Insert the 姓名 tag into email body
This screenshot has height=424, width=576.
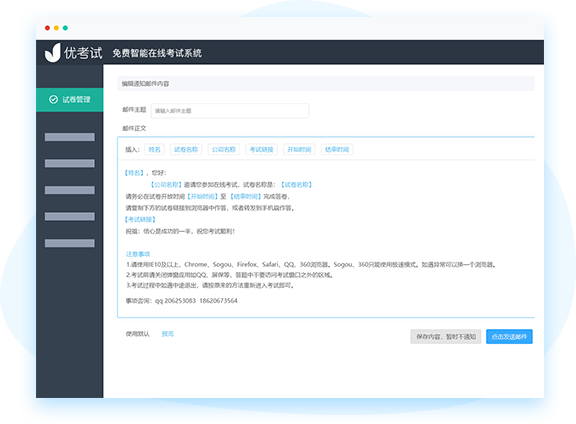154,150
